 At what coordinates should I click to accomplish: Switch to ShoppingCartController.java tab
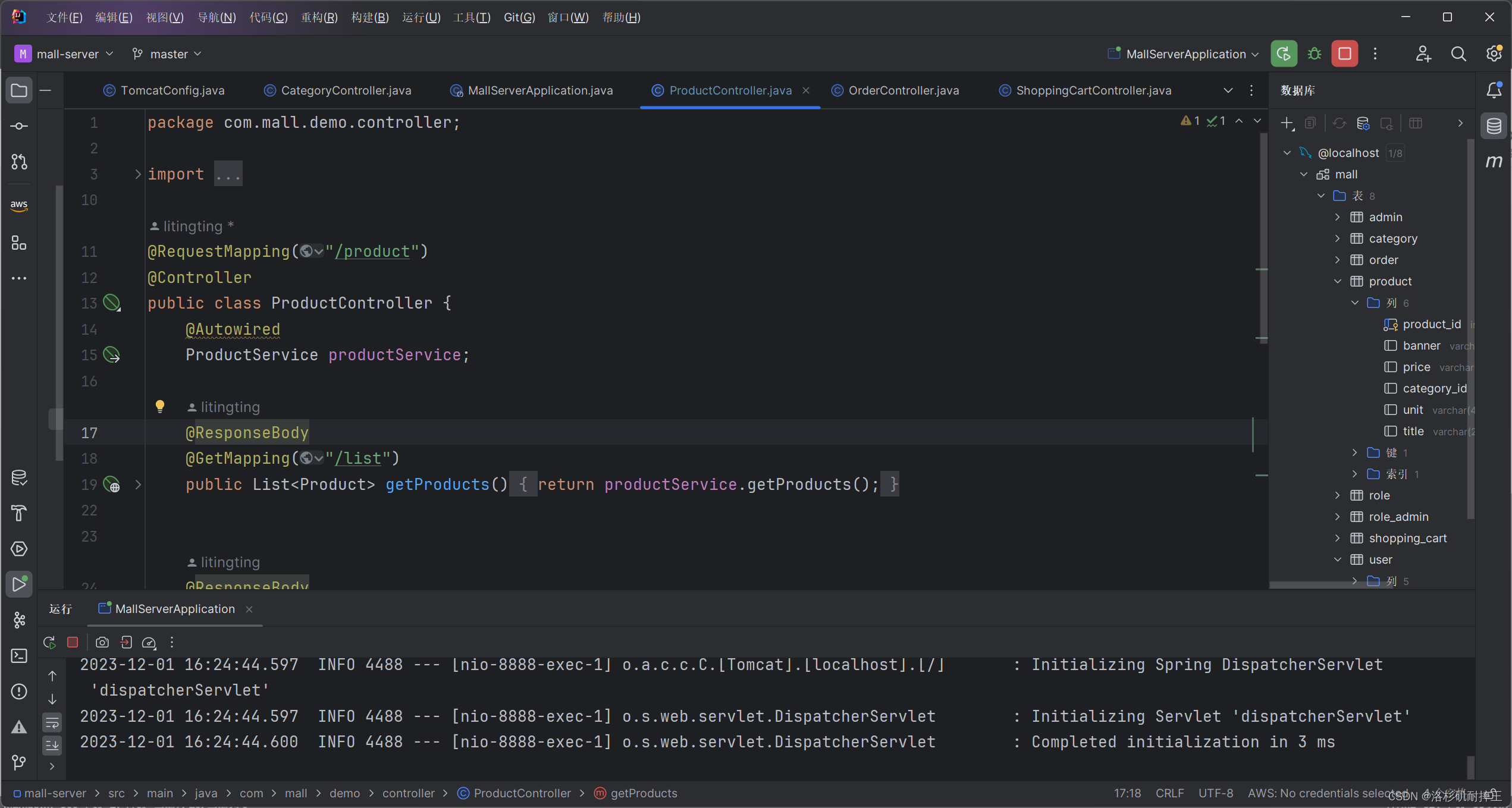point(1085,90)
